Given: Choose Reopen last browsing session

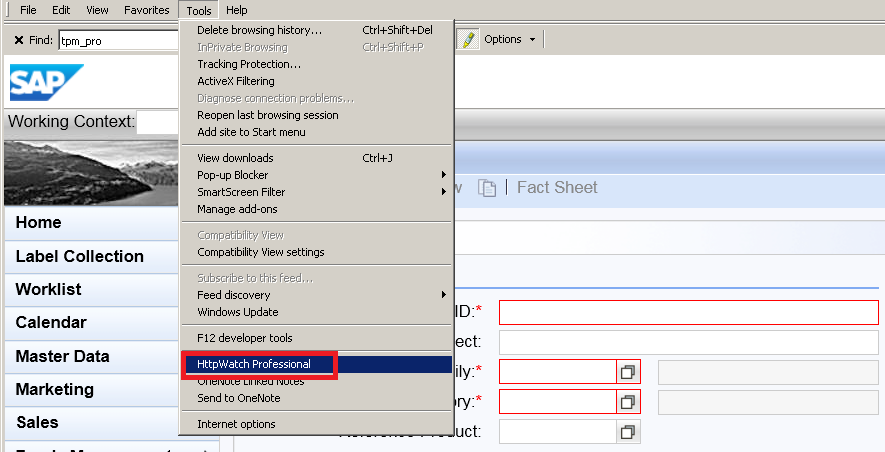Looking at the screenshot, I should click(x=316, y=115).
